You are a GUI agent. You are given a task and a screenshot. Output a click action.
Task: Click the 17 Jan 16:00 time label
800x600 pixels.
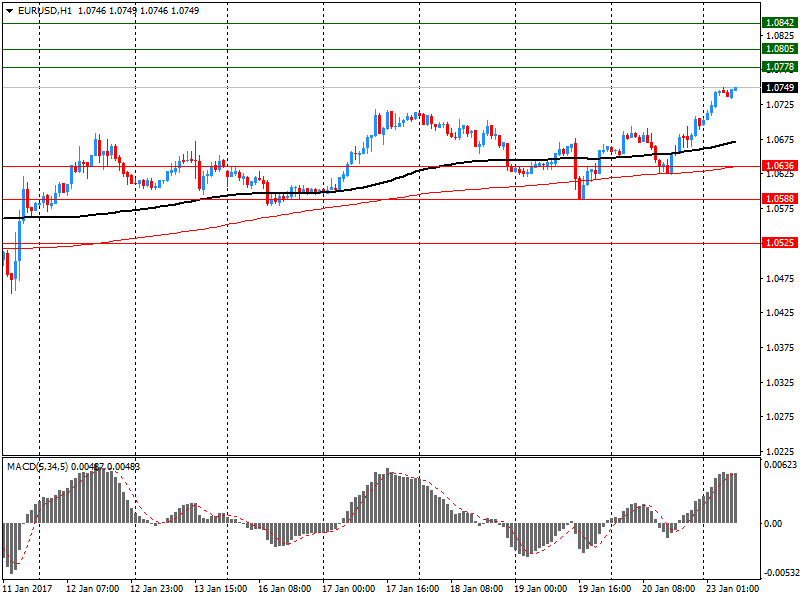413,589
